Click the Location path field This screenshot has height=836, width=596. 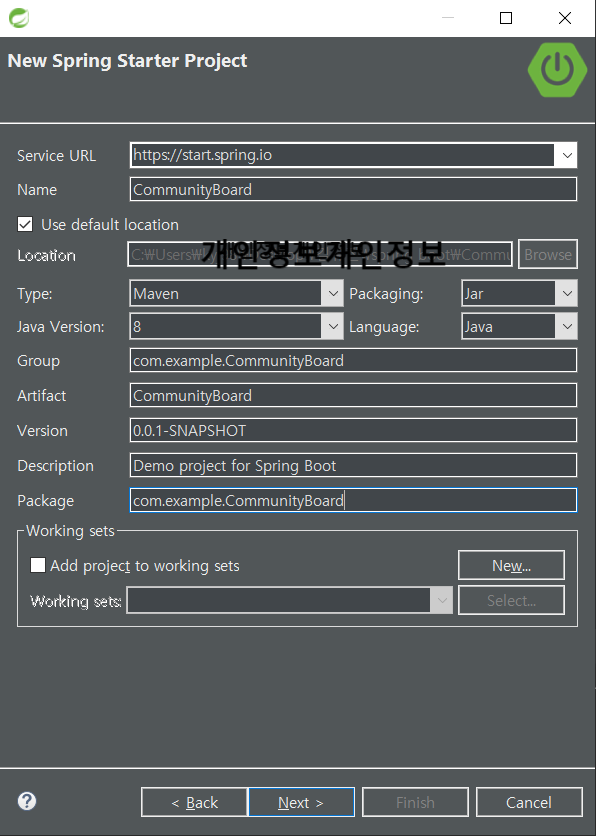click(x=320, y=254)
